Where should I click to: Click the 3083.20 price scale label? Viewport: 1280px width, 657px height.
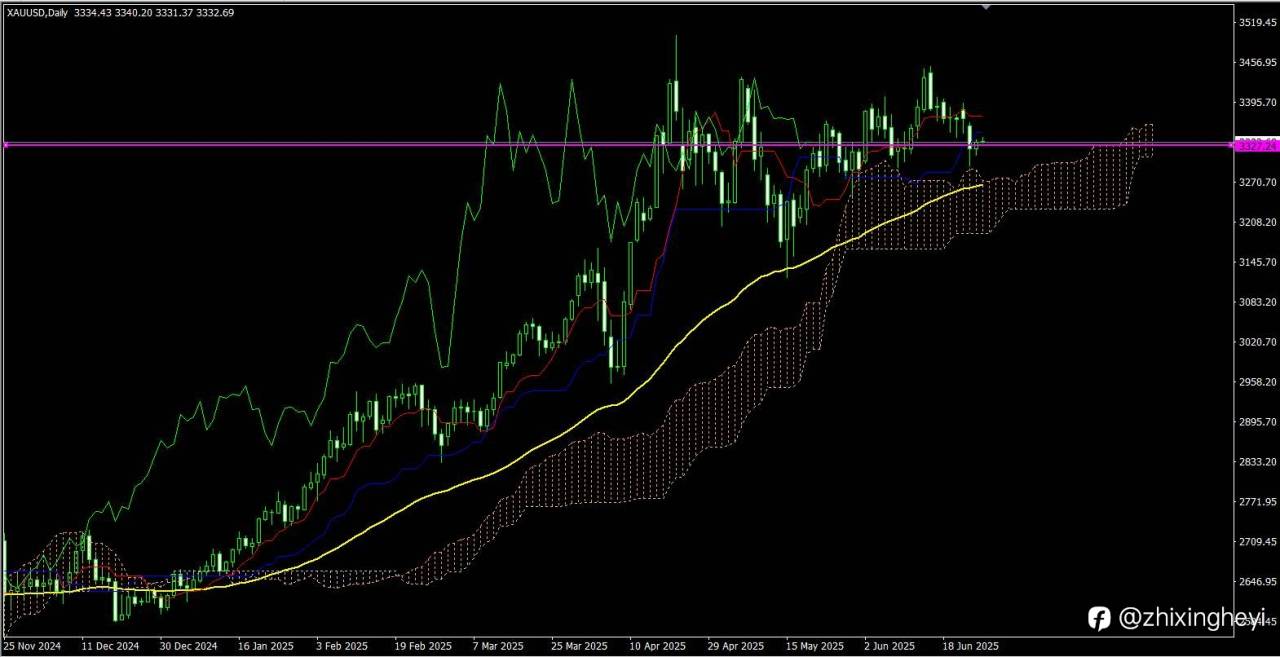[1258, 302]
